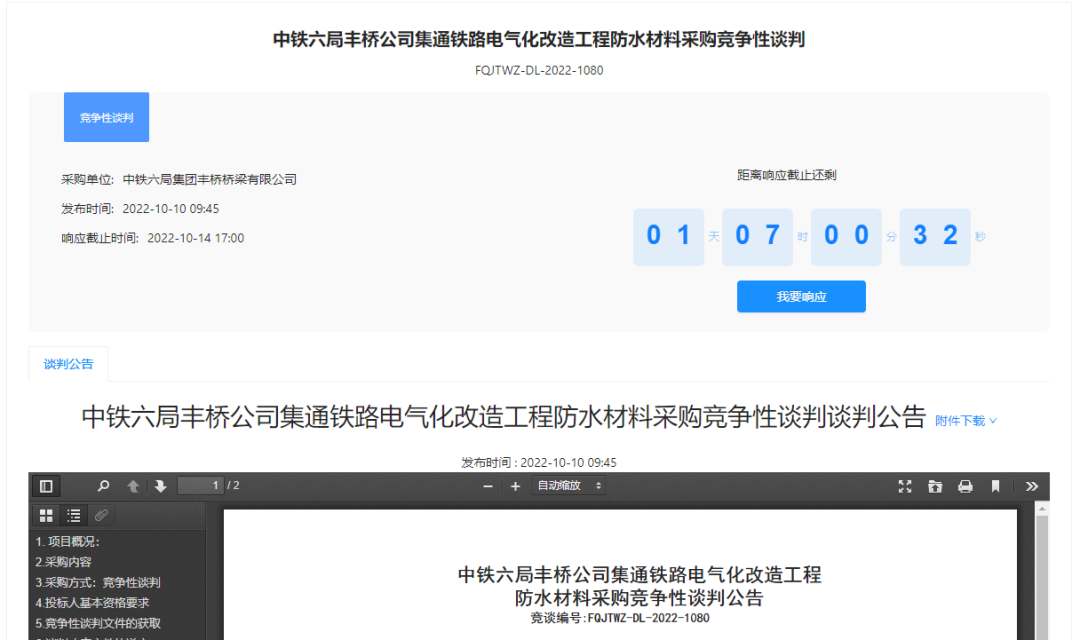Open outline item 5.竞争性谈判文件的获取
Viewport: 1080px width, 640px height.
pos(98,623)
